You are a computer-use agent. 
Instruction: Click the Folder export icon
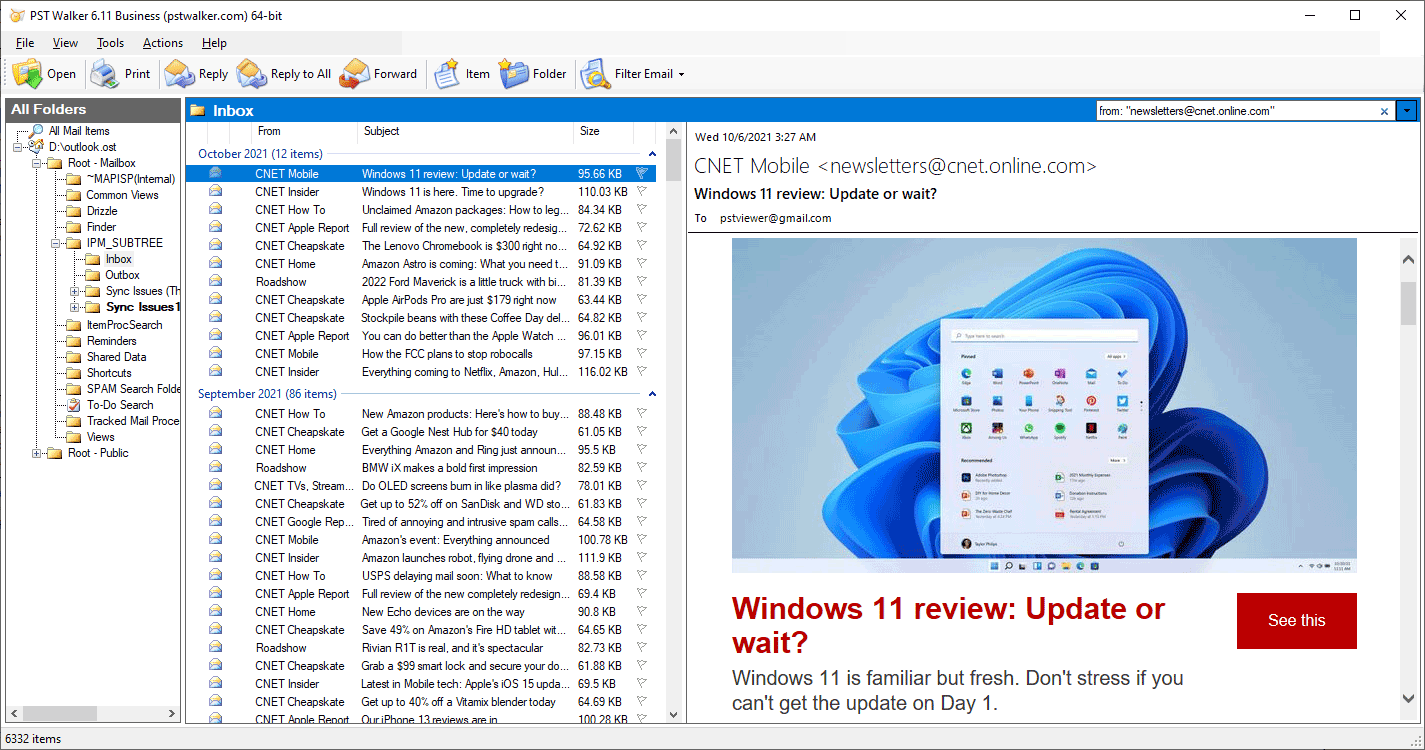click(514, 74)
